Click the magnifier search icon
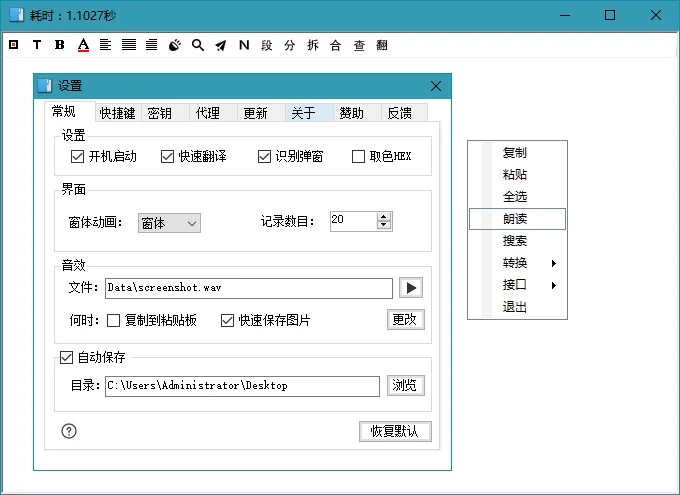This screenshot has height=495, width=680. 198,45
